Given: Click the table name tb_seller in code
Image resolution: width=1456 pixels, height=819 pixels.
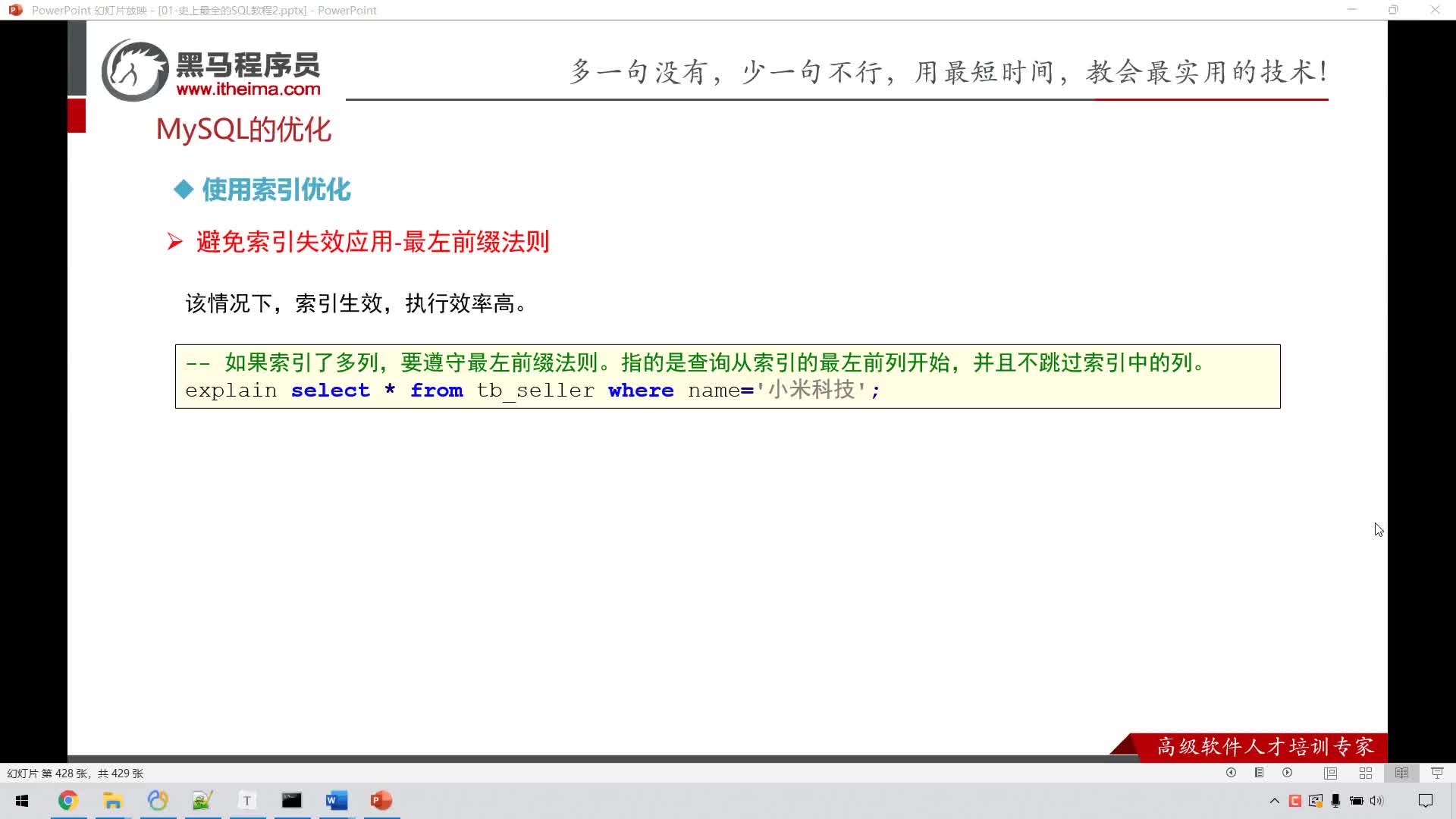Looking at the screenshot, I should pos(535,391).
